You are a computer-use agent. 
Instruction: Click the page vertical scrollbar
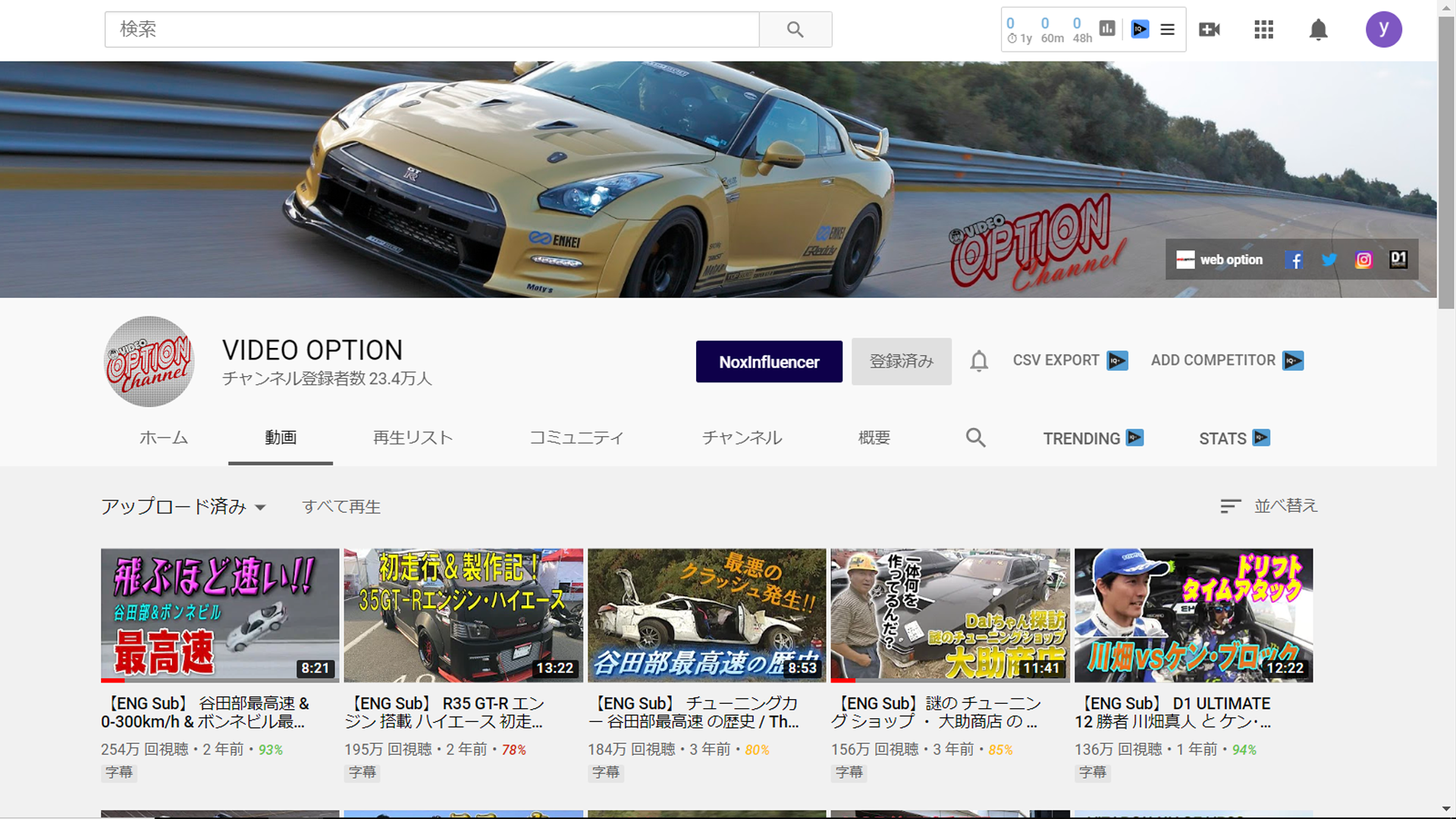pyautogui.click(x=1446, y=162)
